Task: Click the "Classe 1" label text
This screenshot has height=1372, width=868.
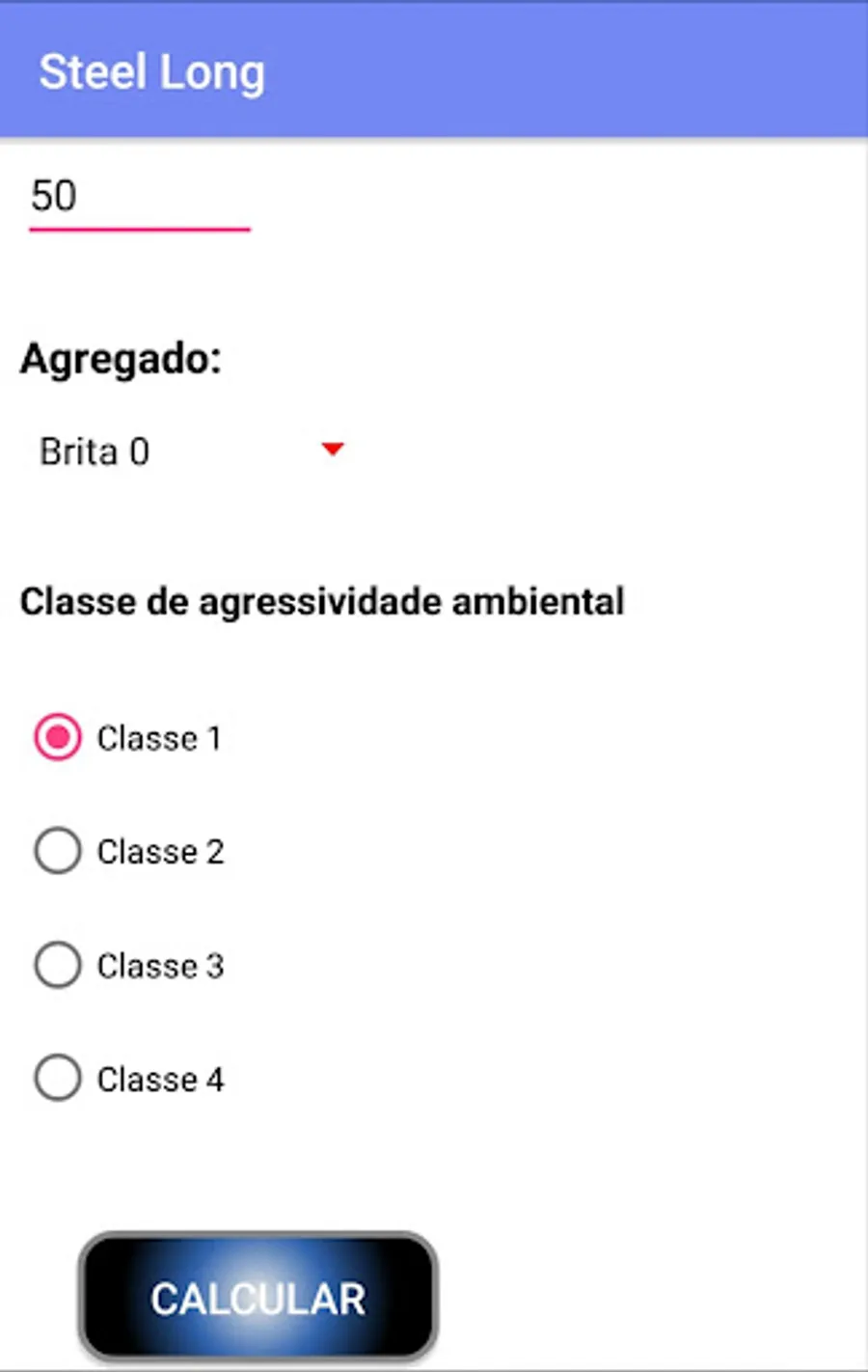Action: click(x=159, y=739)
